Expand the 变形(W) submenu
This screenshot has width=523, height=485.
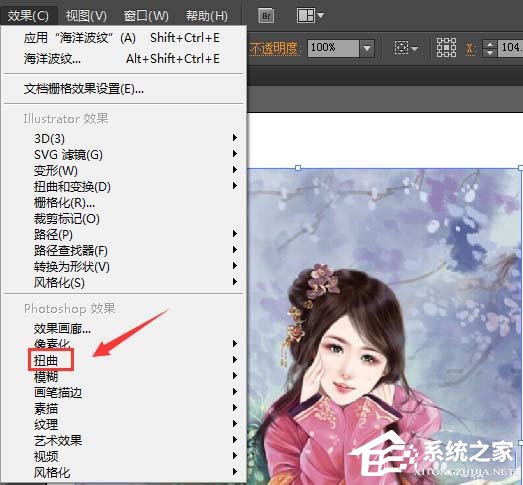[x=122, y=170]
